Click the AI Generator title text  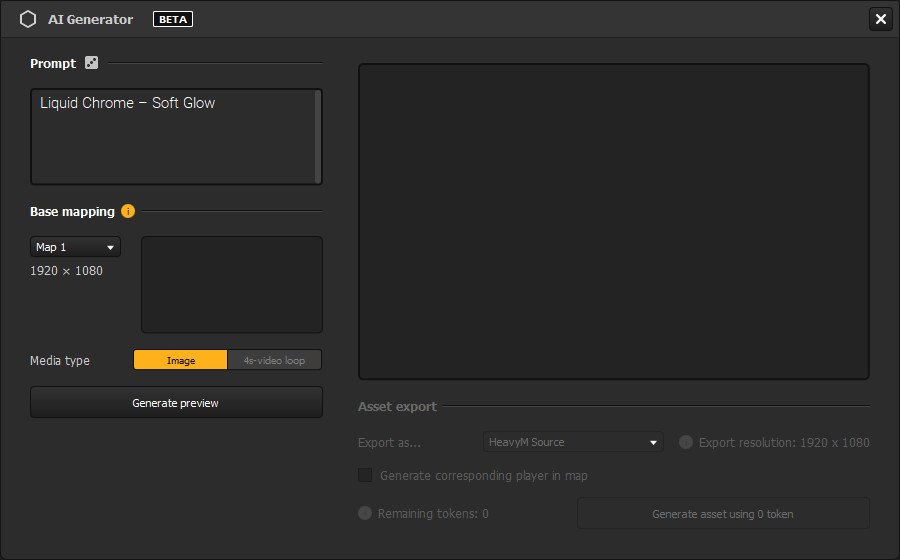click(90, 19)
